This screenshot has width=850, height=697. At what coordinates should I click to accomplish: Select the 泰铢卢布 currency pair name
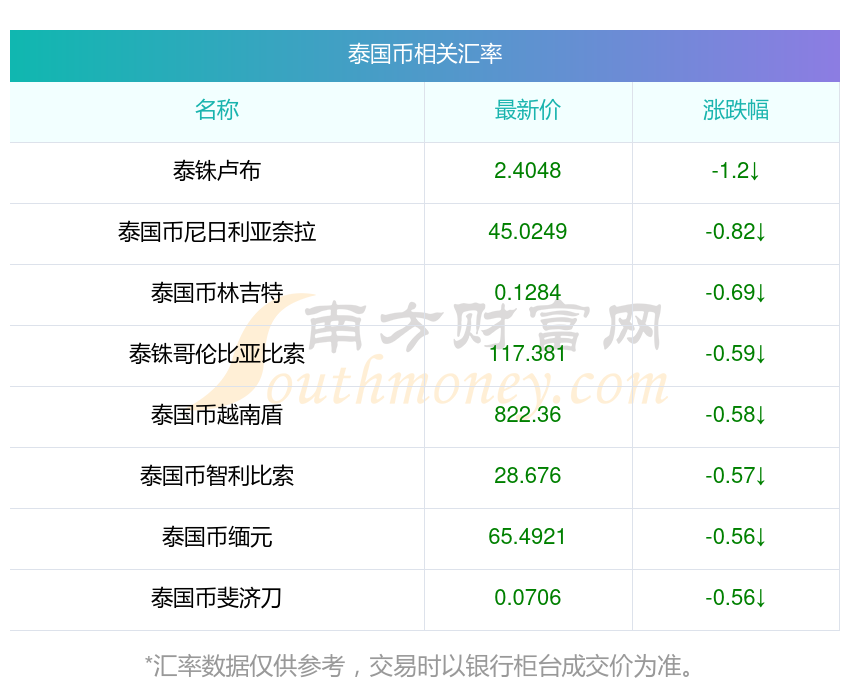click(x=217, y=171)
